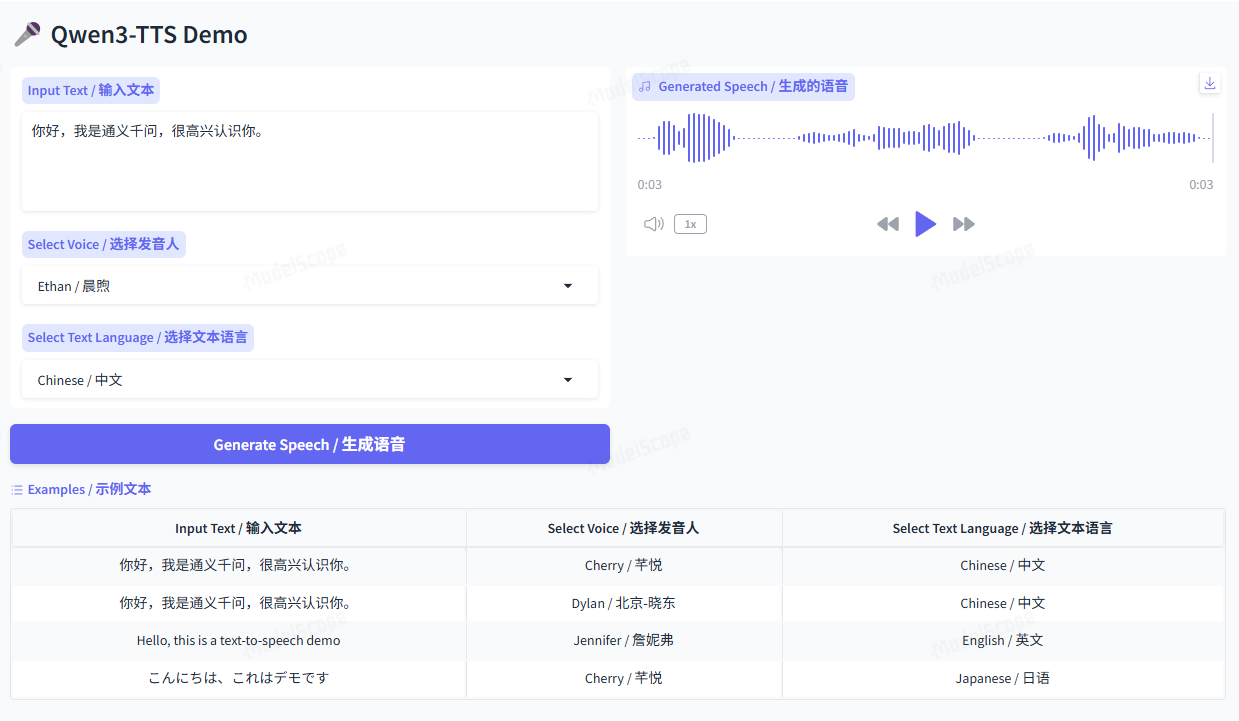This screenshot has height=721, width=1239.
Task: Choose the English Hello text-to-speech example
Action: (238, 641)
